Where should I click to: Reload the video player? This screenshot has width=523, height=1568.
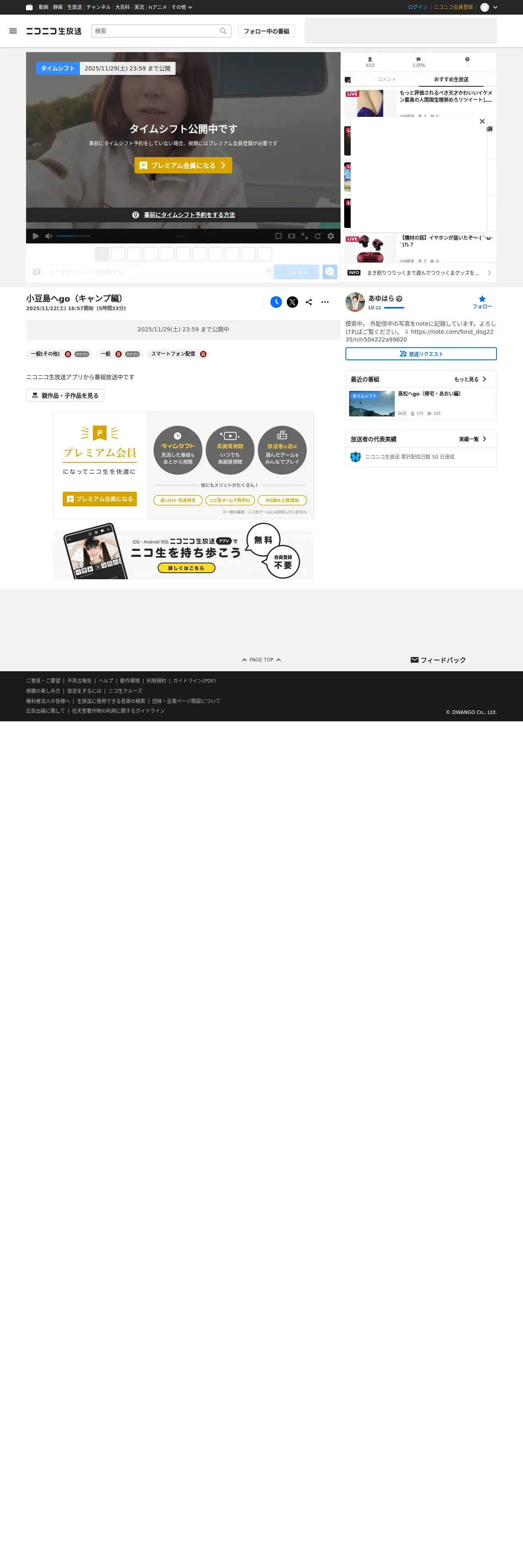(x=317, y=236)
